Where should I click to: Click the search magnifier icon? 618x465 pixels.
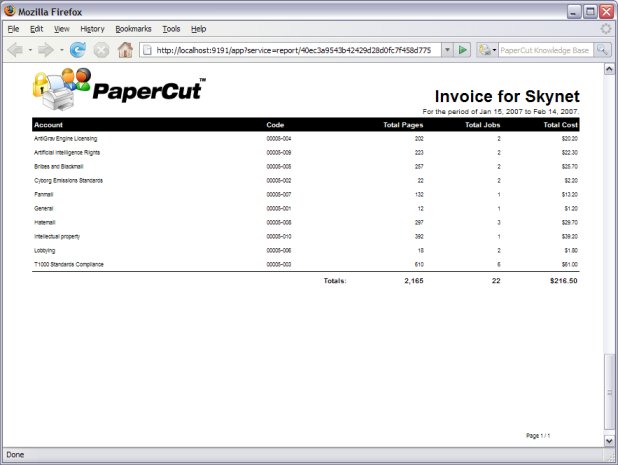click(602, 50)
